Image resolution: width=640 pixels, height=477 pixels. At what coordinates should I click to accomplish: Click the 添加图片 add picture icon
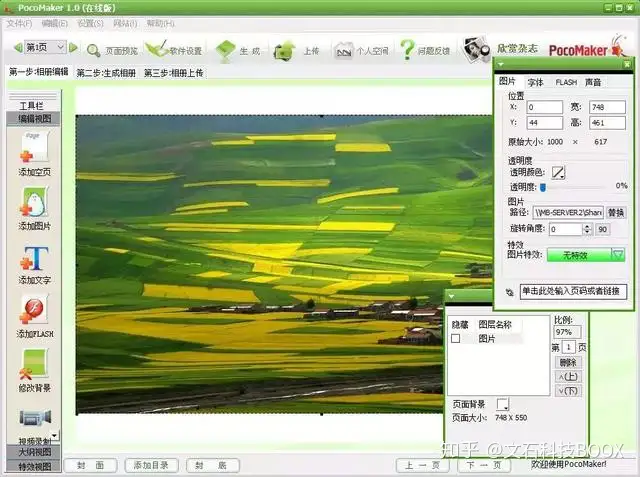pyautogui.click(x=34, y=202)
